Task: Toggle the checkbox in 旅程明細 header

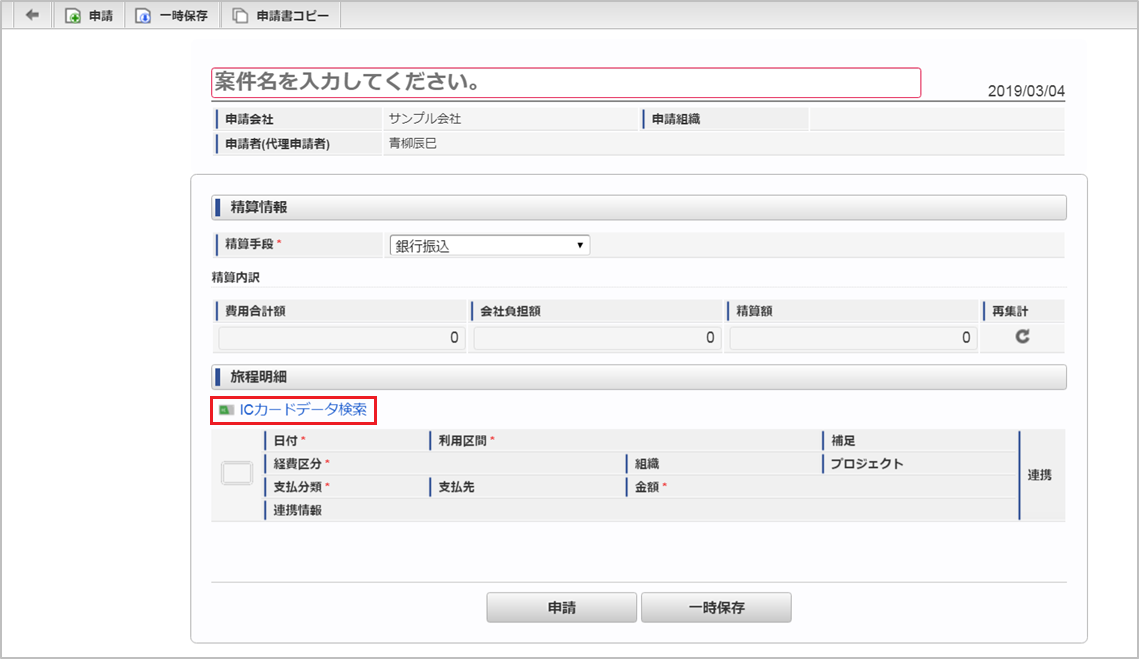Action: [237, 473]
